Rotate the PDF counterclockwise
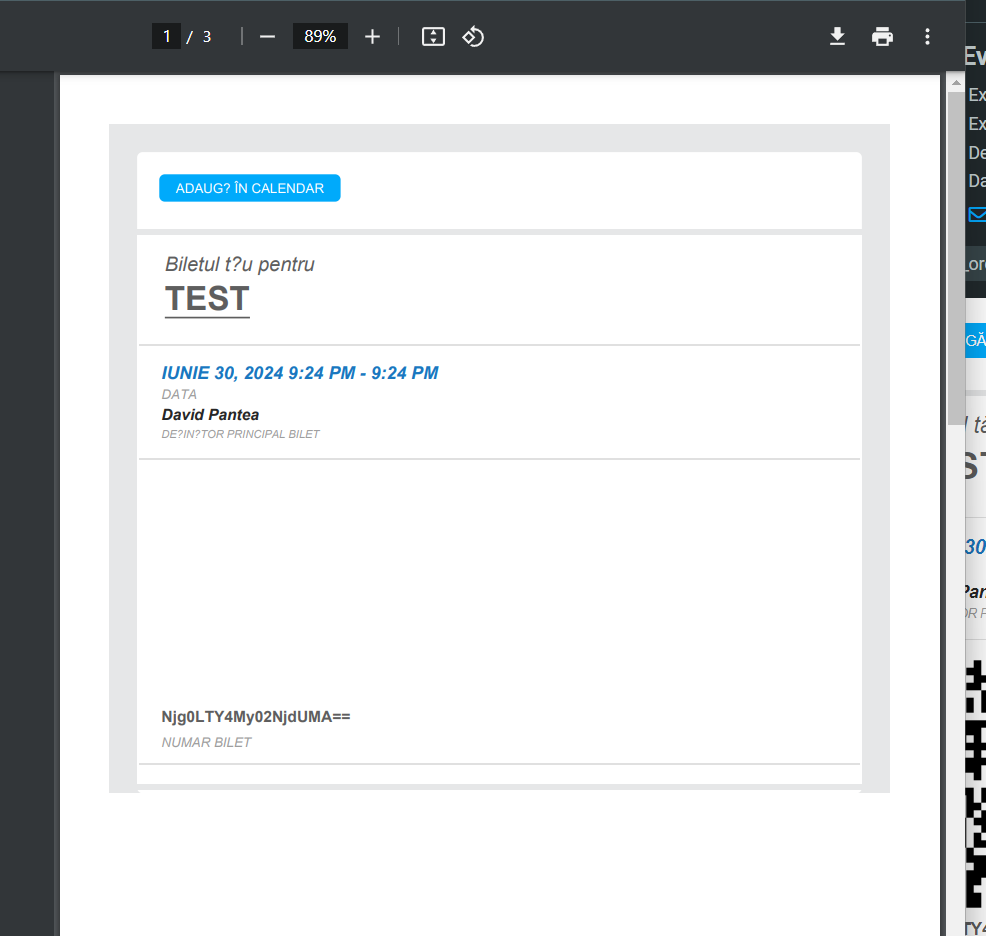 pos(473,36)
